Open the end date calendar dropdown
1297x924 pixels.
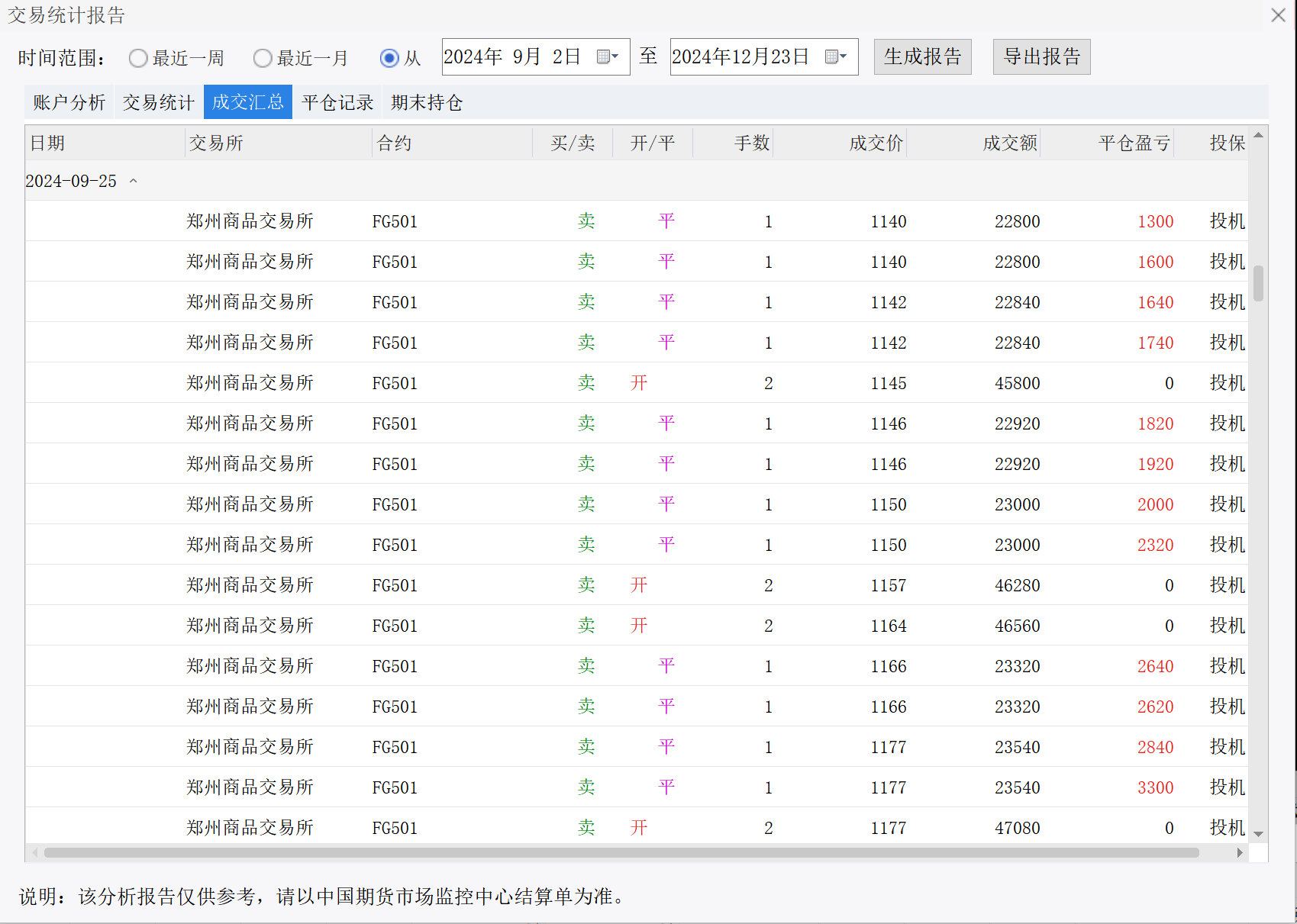point(836,56)
